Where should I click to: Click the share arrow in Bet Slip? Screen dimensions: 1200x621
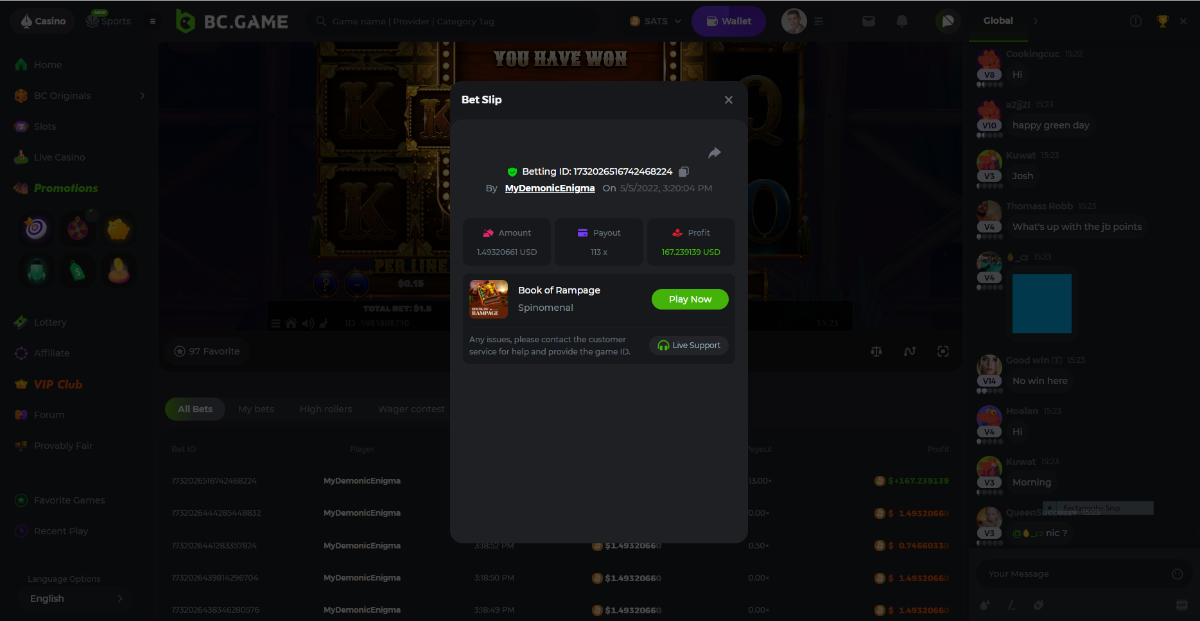pos(714,153)
